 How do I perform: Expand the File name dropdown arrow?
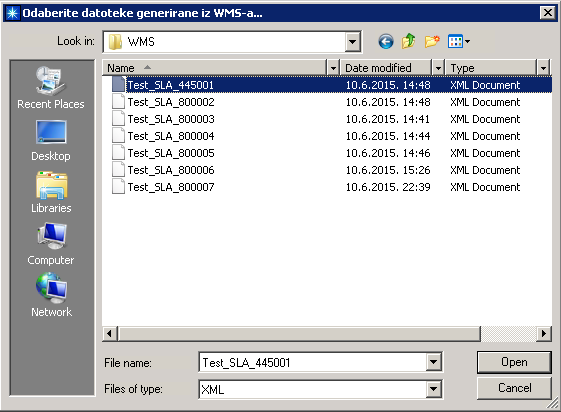pos(433,362)
